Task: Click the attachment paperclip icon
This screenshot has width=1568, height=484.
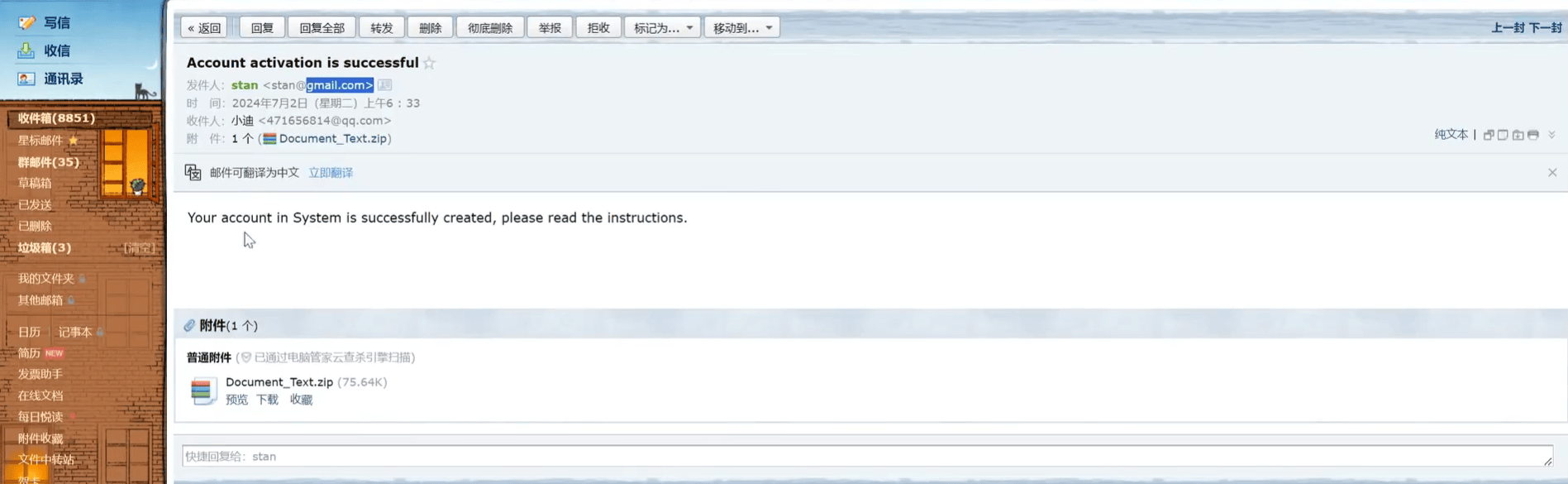Action: click(x=189, y=325)
